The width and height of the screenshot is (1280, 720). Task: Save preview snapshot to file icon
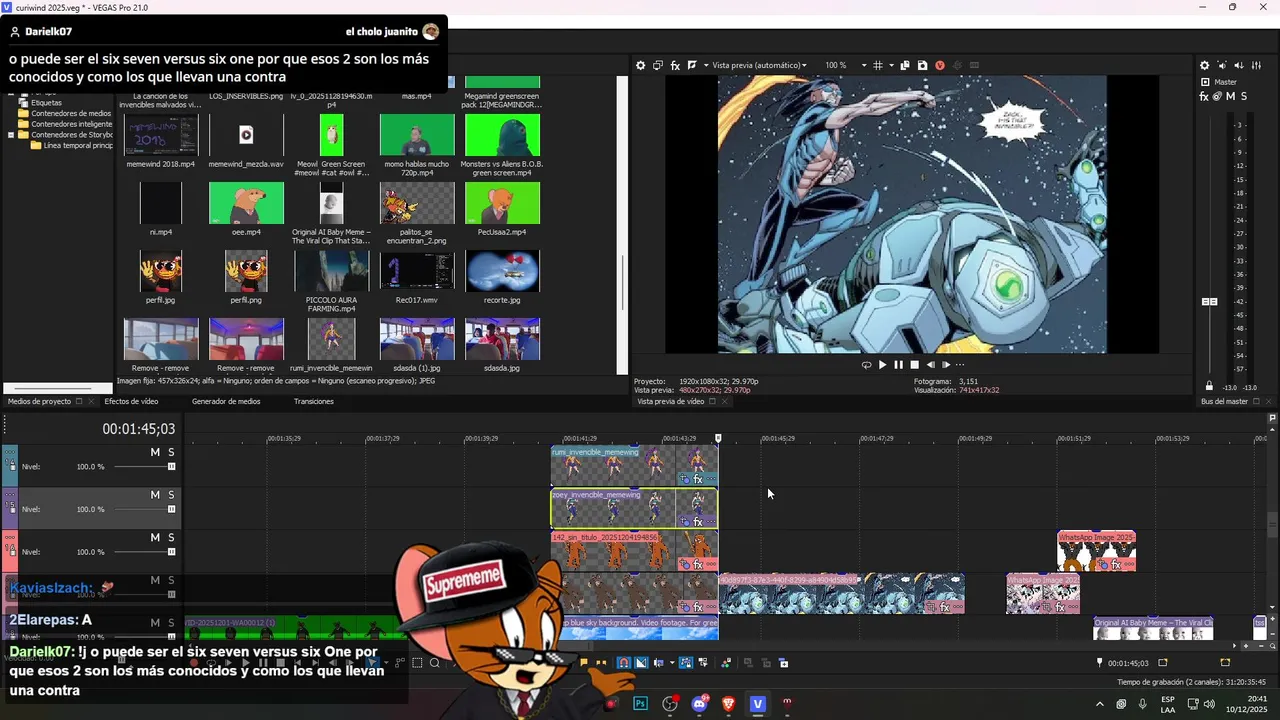click(922, 65)
